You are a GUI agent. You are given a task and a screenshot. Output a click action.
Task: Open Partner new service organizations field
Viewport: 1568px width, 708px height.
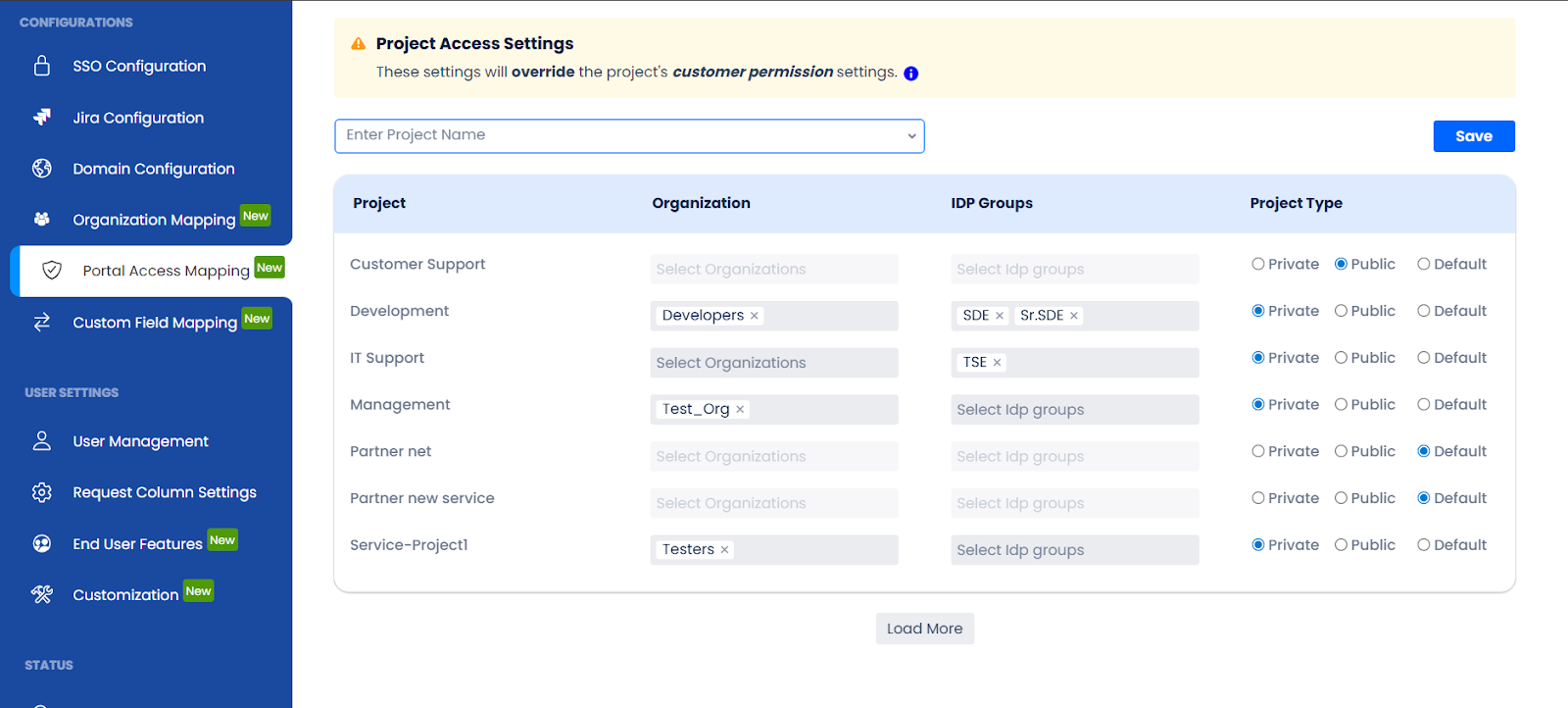774,503
